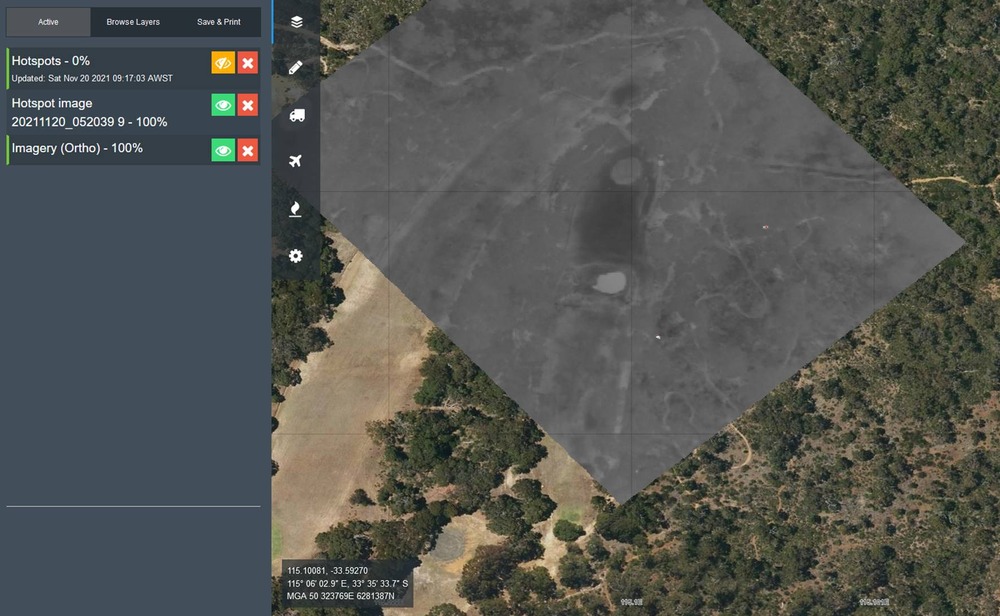1000x616 pixels.
Task: Remove the Imagery (Ortho) layer
Action: (x=248, y=150)
